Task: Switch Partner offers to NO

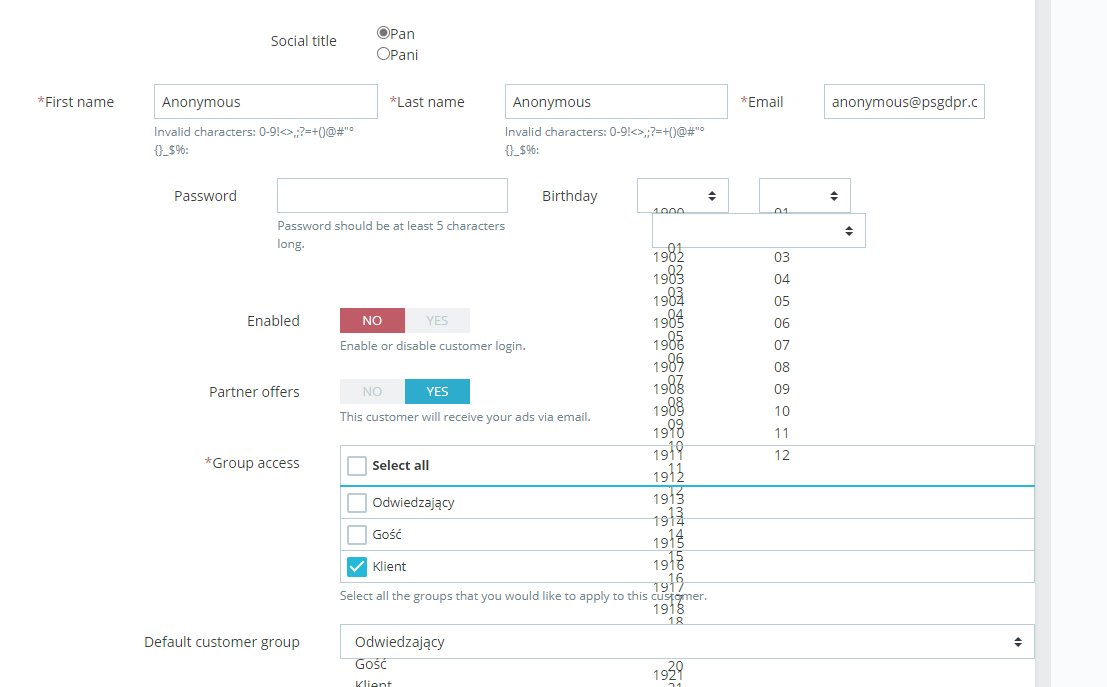Action: [372, 392]
